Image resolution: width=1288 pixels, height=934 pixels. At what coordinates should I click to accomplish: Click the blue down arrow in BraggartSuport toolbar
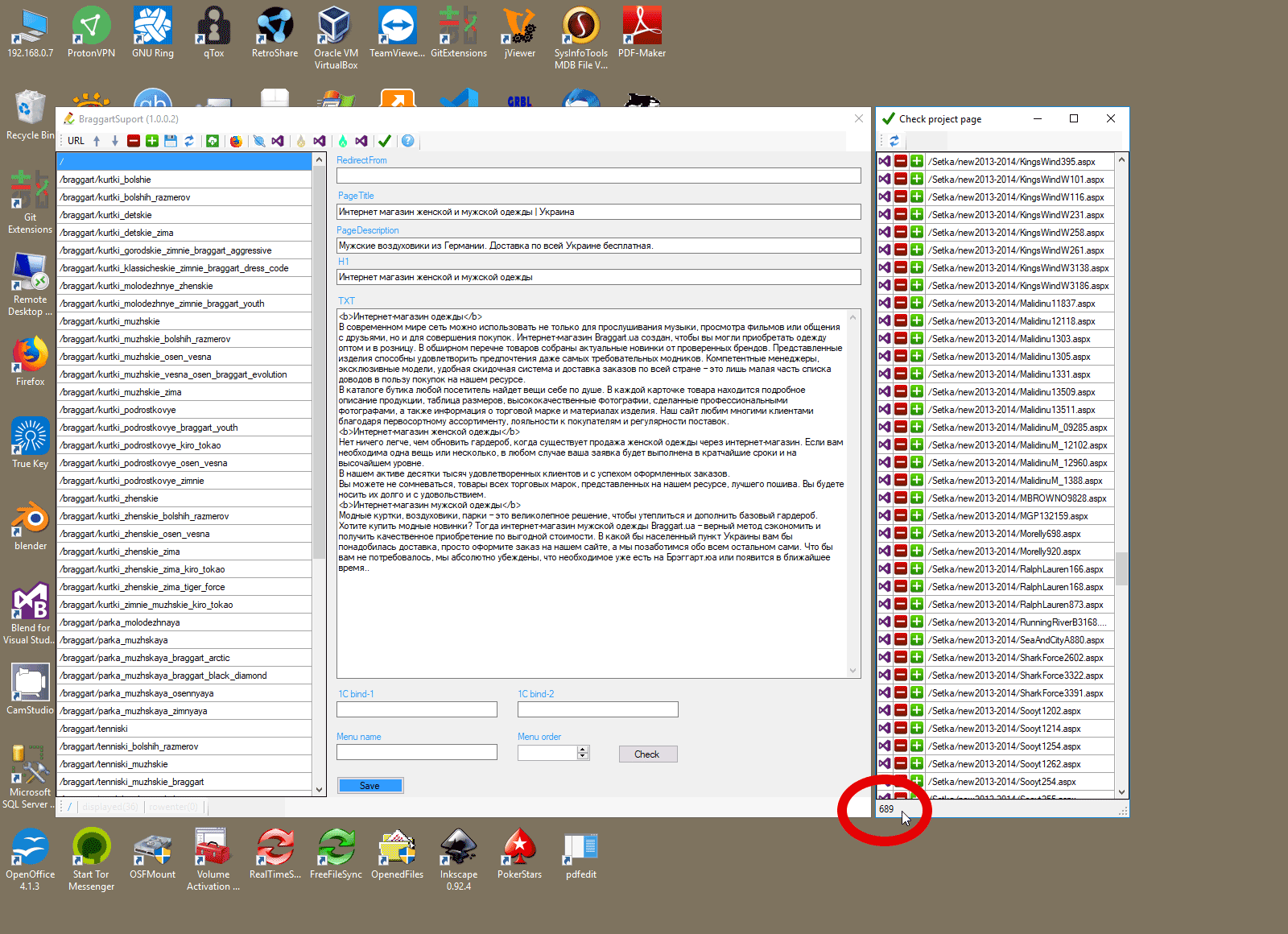[115, 141]
